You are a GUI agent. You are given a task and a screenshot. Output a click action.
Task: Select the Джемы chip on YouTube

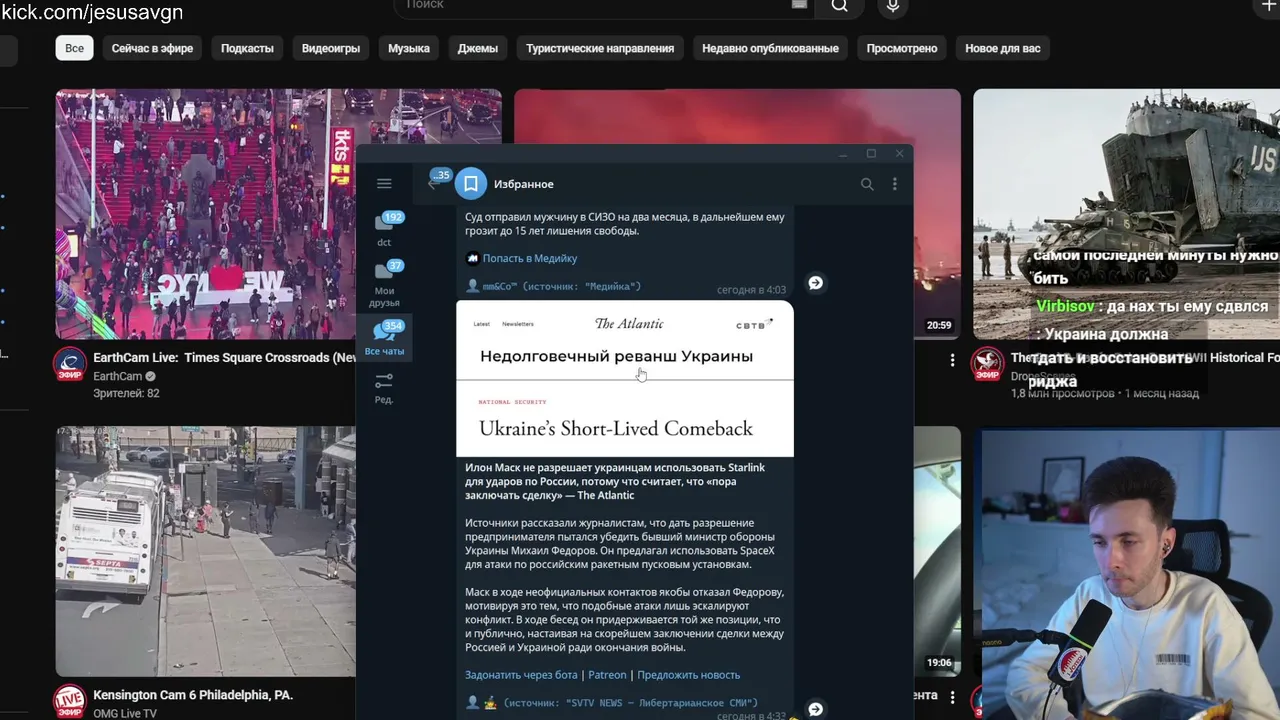click(477, 48)
